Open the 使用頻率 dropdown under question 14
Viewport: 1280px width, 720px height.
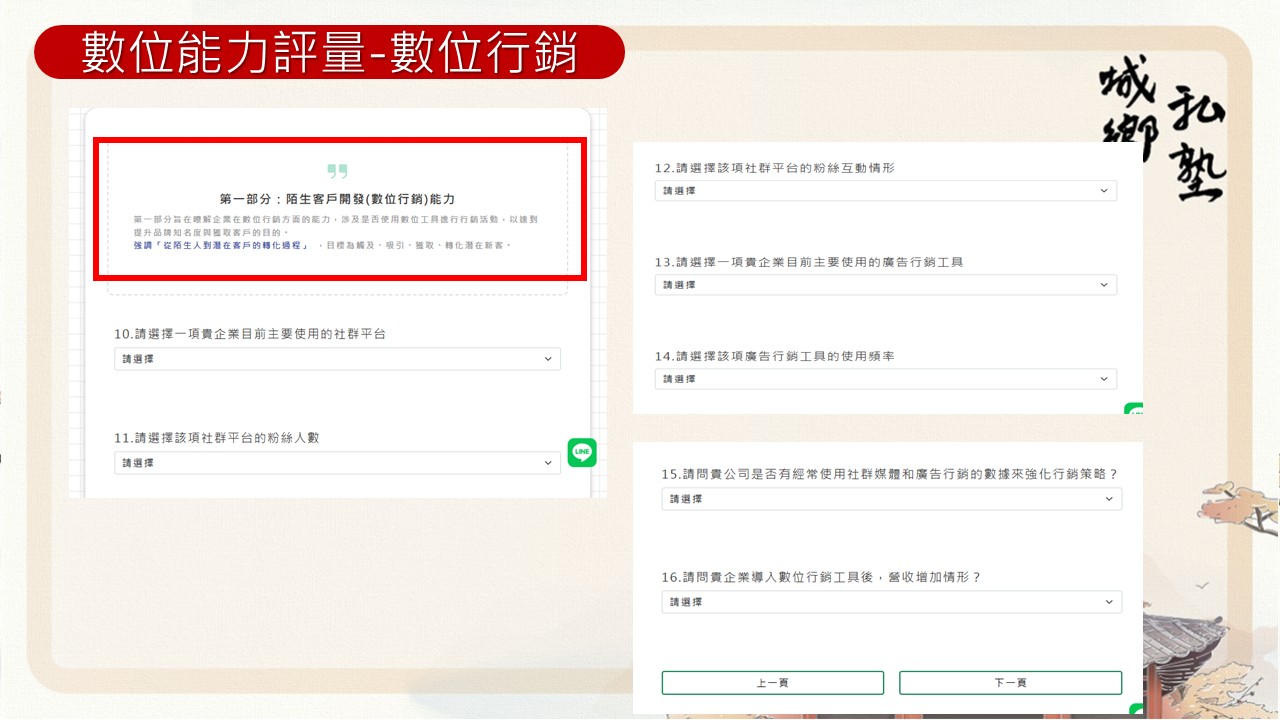[886, 378]
